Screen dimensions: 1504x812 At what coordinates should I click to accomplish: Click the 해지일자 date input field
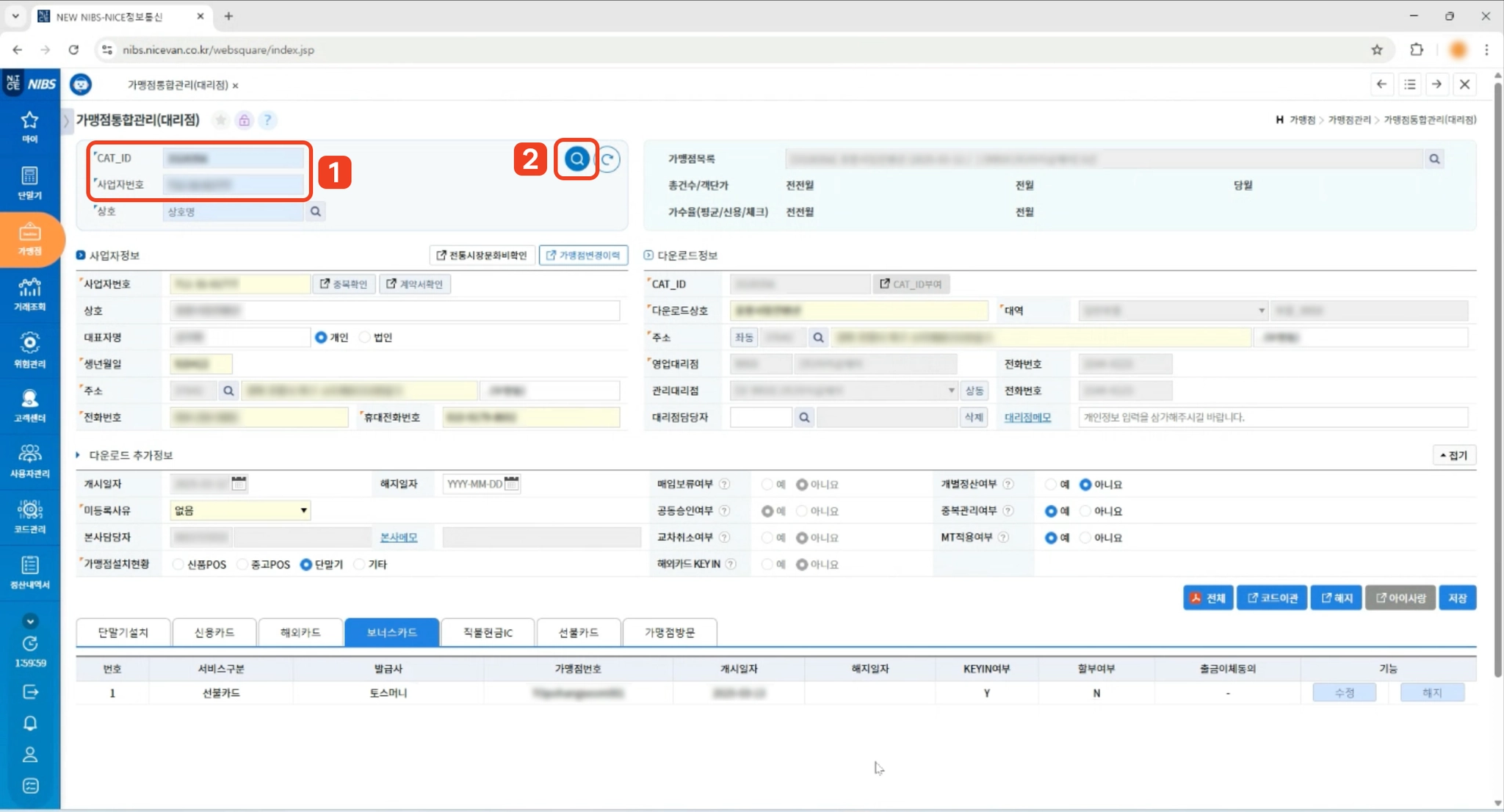coord(474,484)
